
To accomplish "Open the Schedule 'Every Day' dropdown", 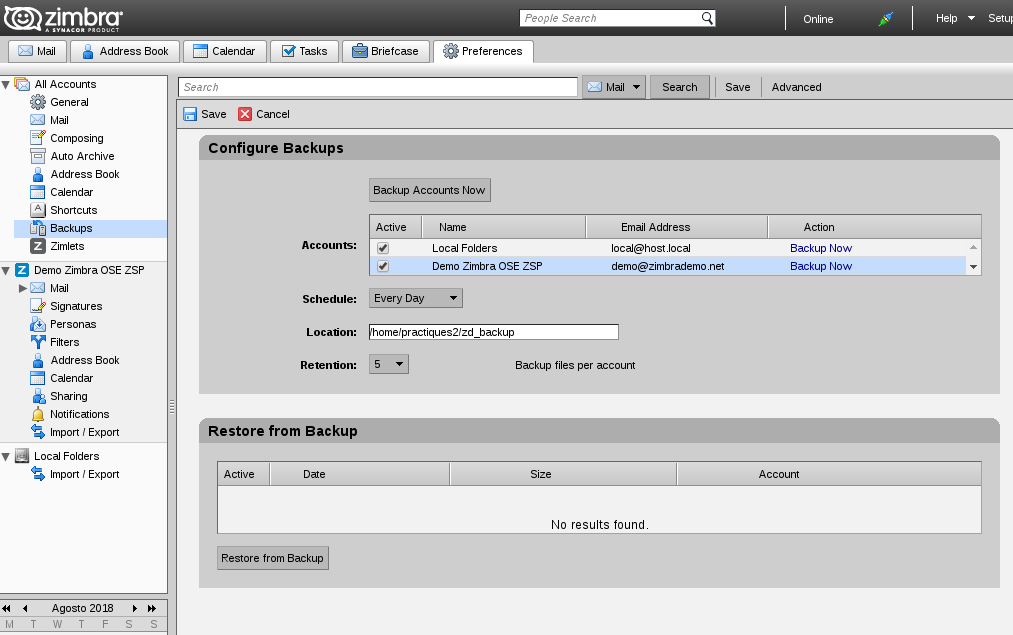I will (x=416, y=298).
